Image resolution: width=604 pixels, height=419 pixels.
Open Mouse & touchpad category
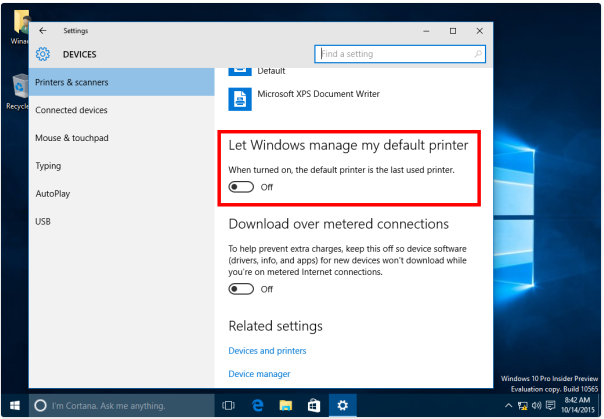pos(122,138)
